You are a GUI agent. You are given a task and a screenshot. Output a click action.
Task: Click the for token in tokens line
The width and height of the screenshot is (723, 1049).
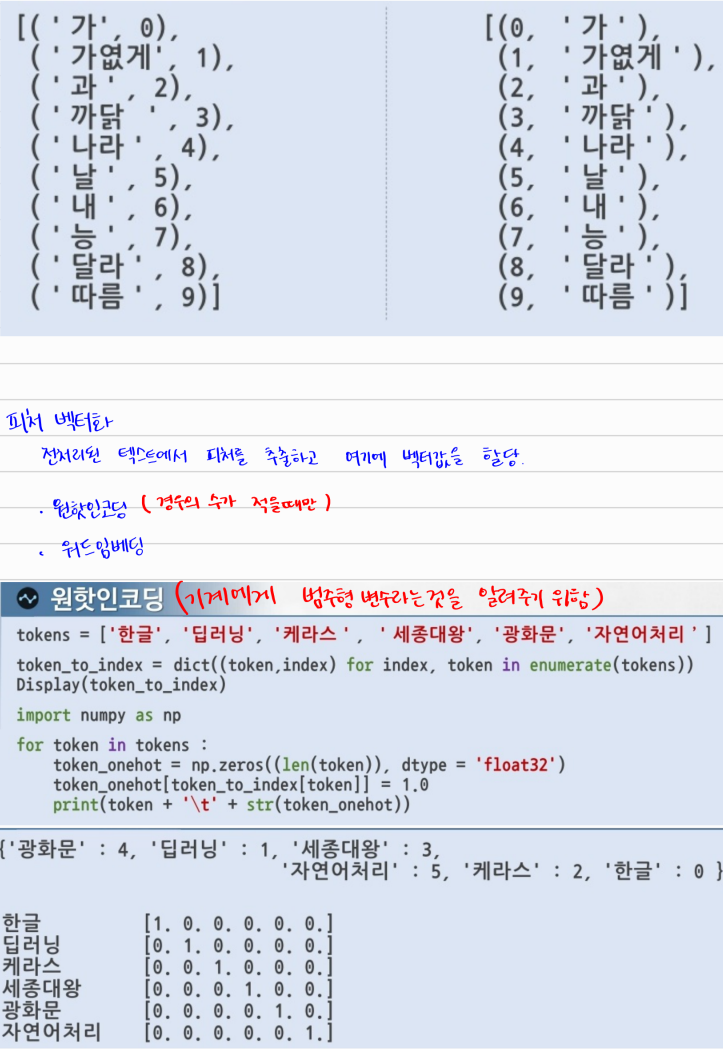pyautogui.click(x=112, y=745)
